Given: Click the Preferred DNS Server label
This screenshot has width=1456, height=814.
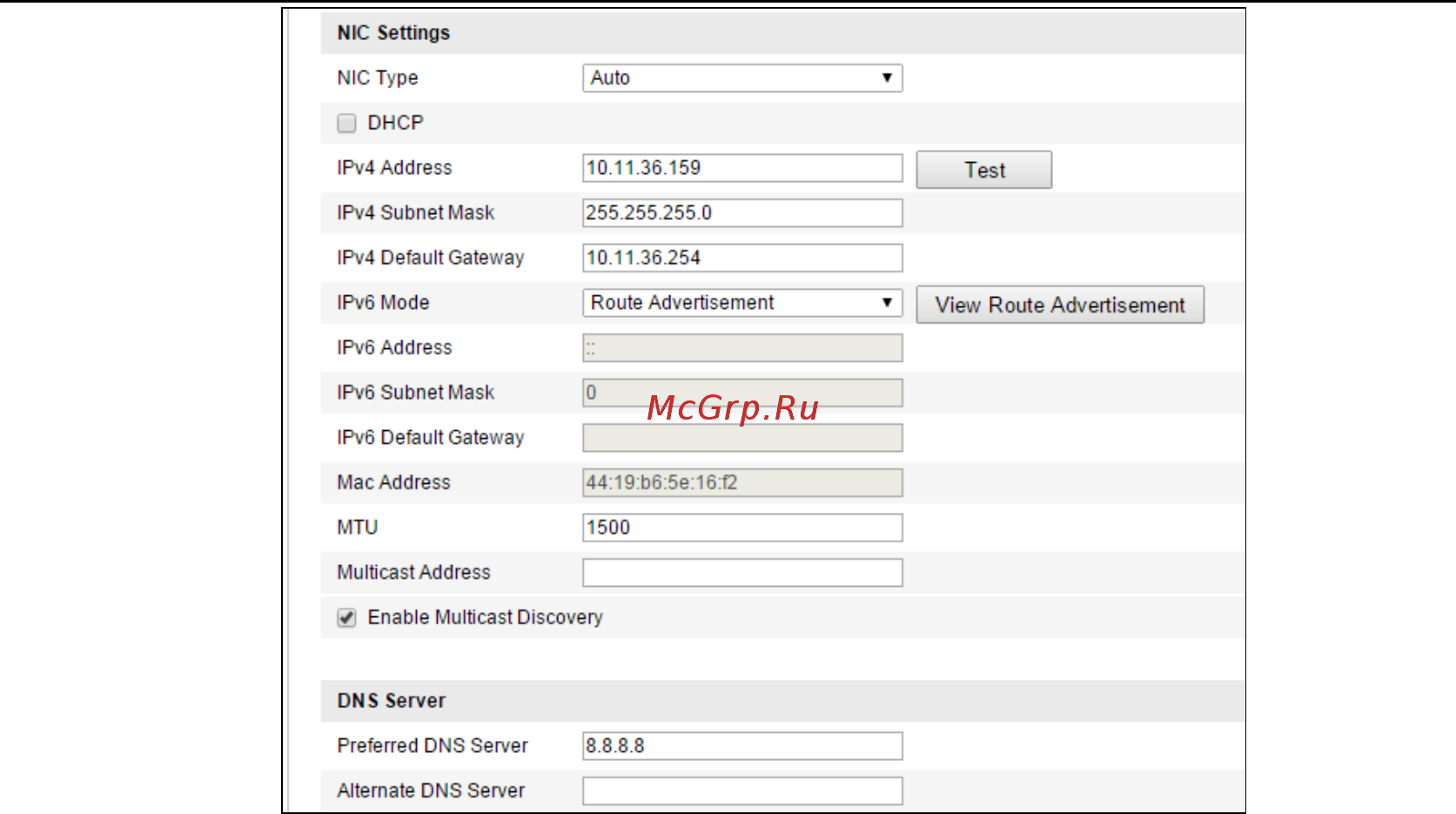Looking at the screenshot, I should click(x=433, y=746).
